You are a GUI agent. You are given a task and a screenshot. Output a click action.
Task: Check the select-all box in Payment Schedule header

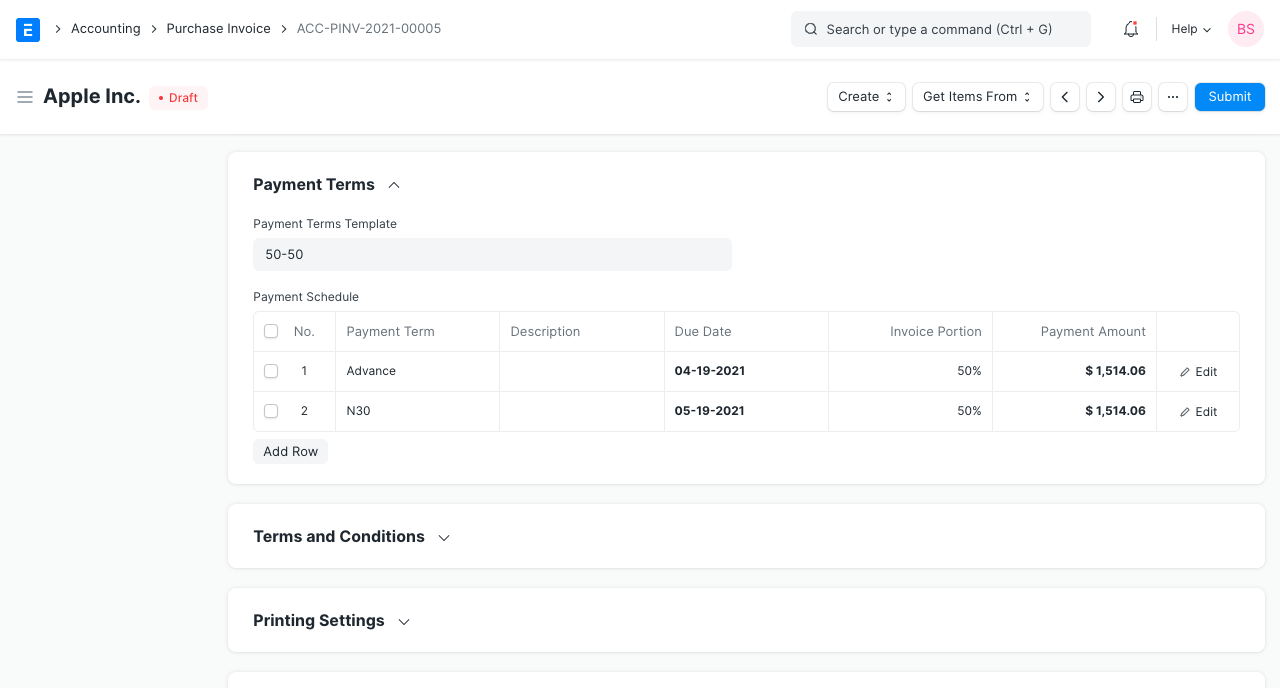click(x=270, y=331)
